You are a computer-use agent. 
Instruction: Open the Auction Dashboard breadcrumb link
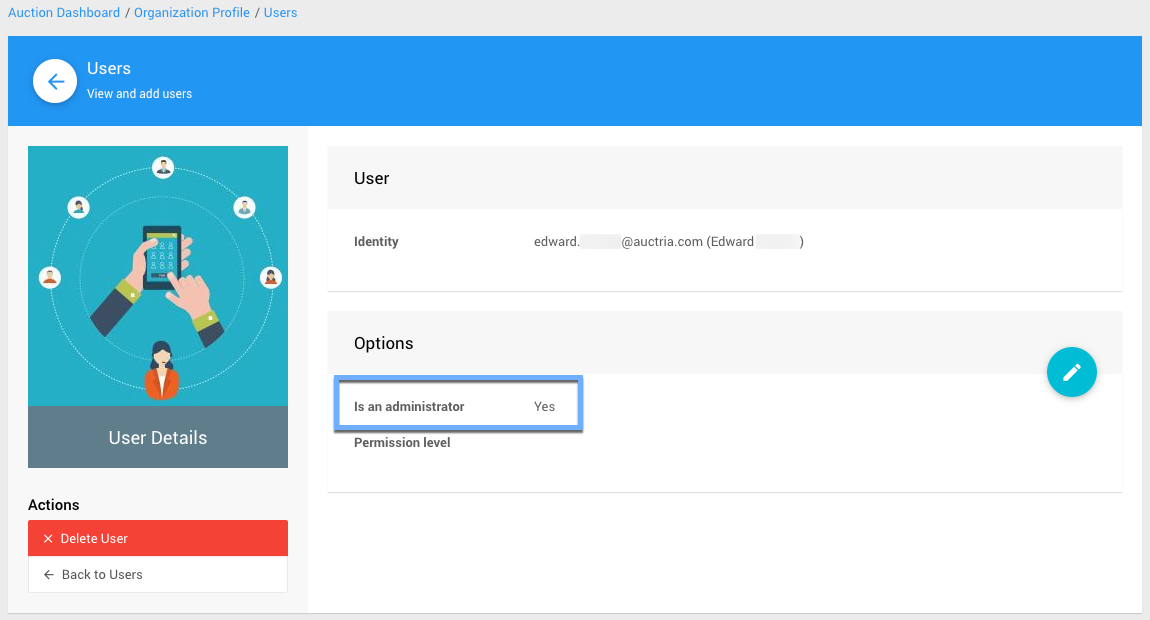click(64, 13)
